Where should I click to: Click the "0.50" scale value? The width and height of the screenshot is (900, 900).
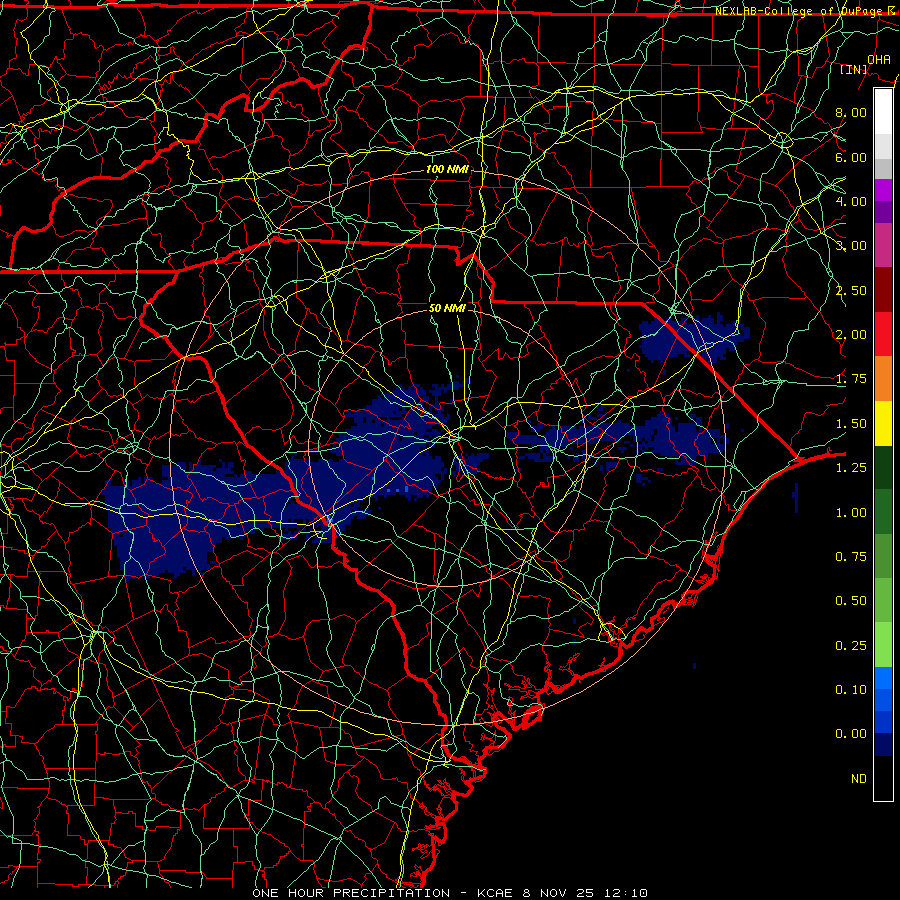(x=851, y=600)
